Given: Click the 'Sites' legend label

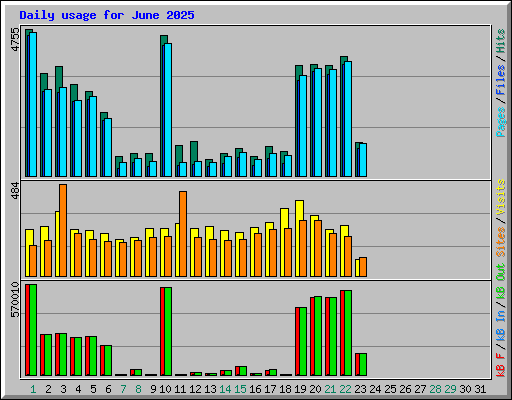Looking at the screenshot, I should coord(501,242).
